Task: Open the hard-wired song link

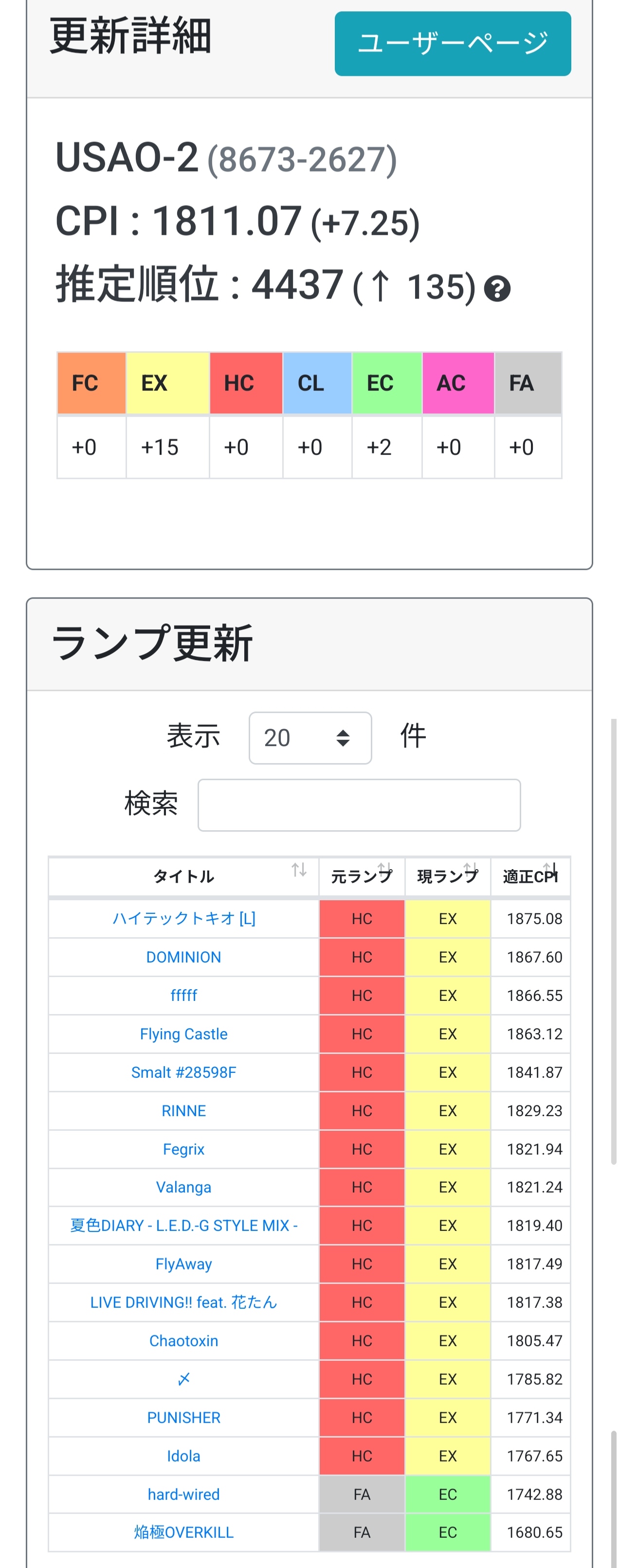Action: coord(183,1494)
